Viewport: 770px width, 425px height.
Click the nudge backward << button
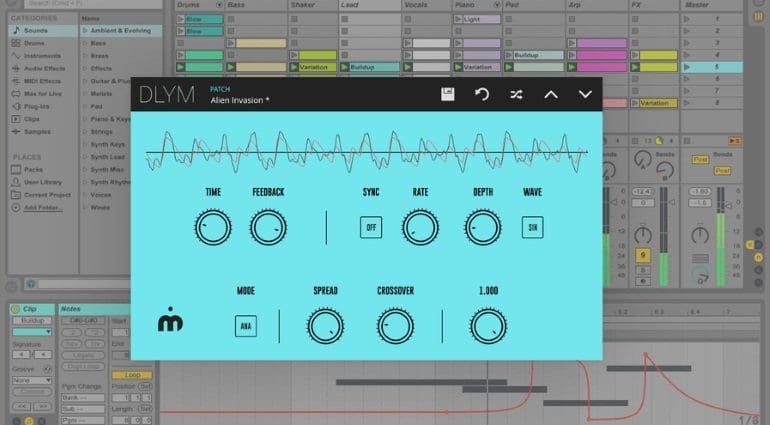22,407
